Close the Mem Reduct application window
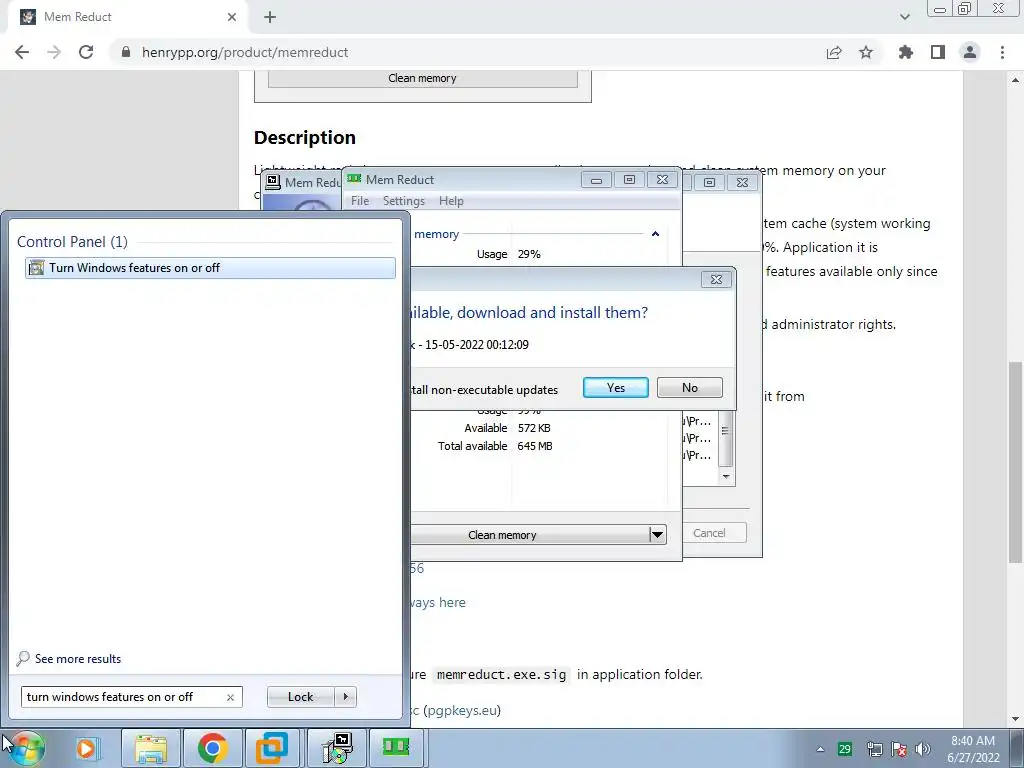 tap(662, 180)
